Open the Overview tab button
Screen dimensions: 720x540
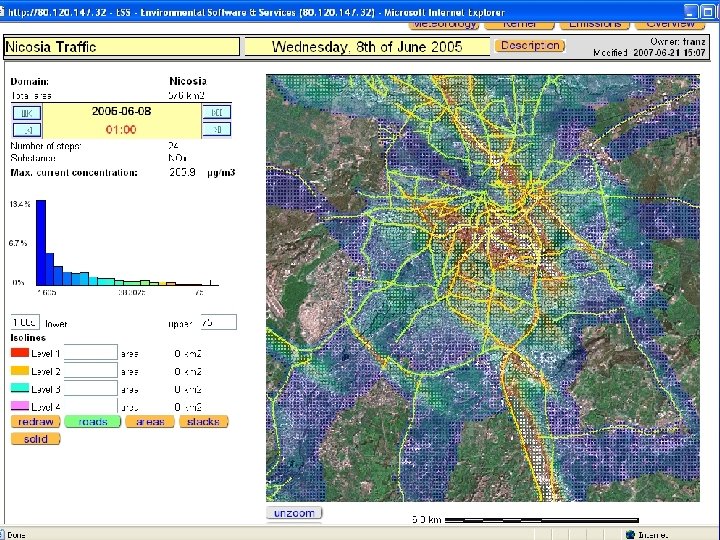pos(670,25)
